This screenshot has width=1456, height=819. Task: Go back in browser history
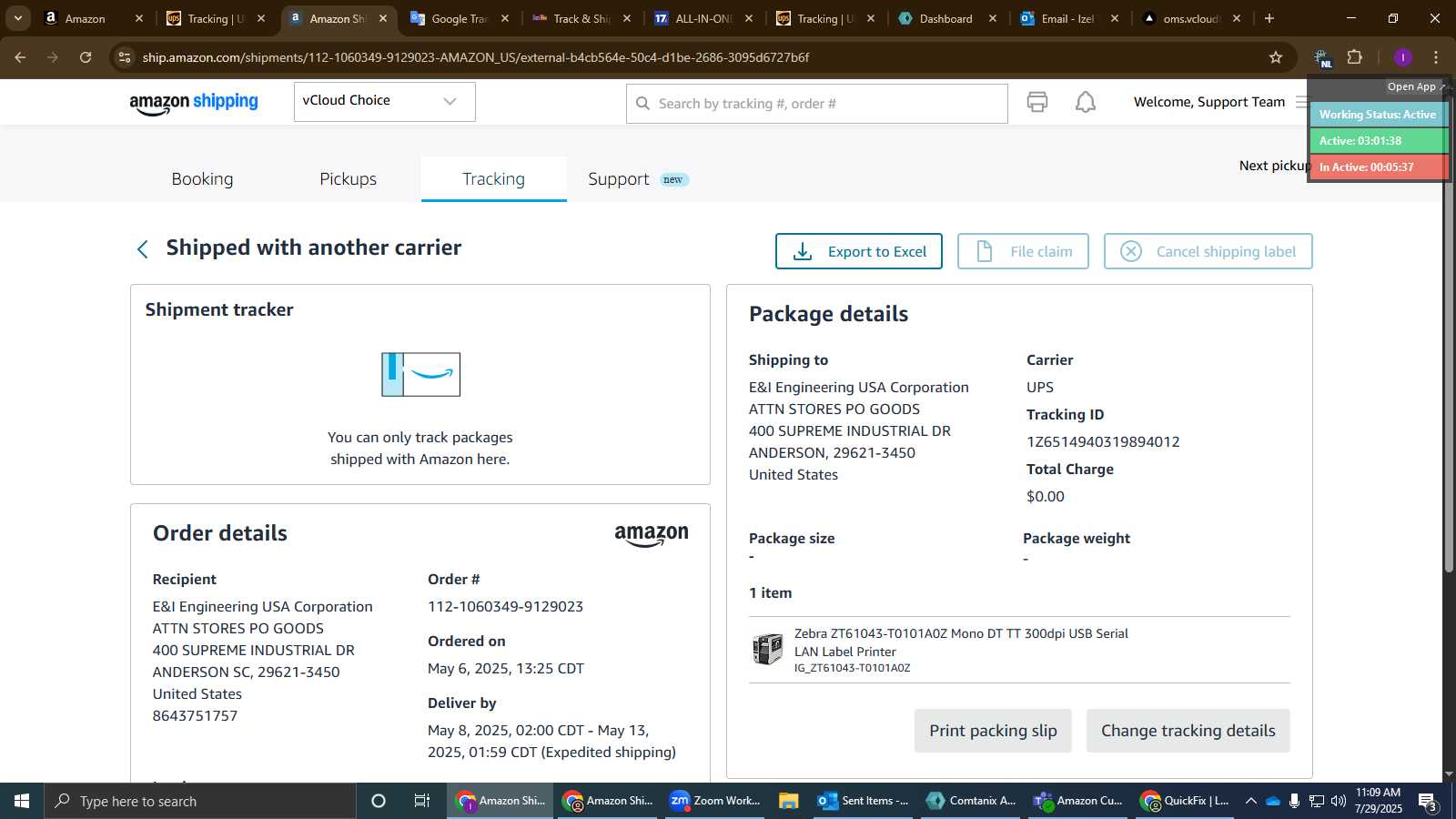20,57
